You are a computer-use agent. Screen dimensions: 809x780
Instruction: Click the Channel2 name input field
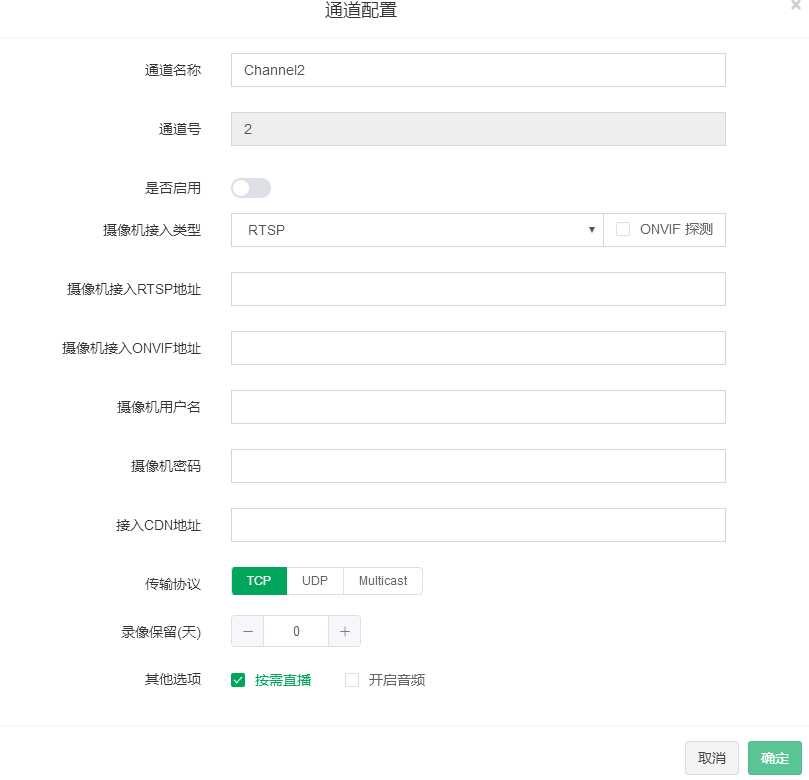(x=478, y=70)
